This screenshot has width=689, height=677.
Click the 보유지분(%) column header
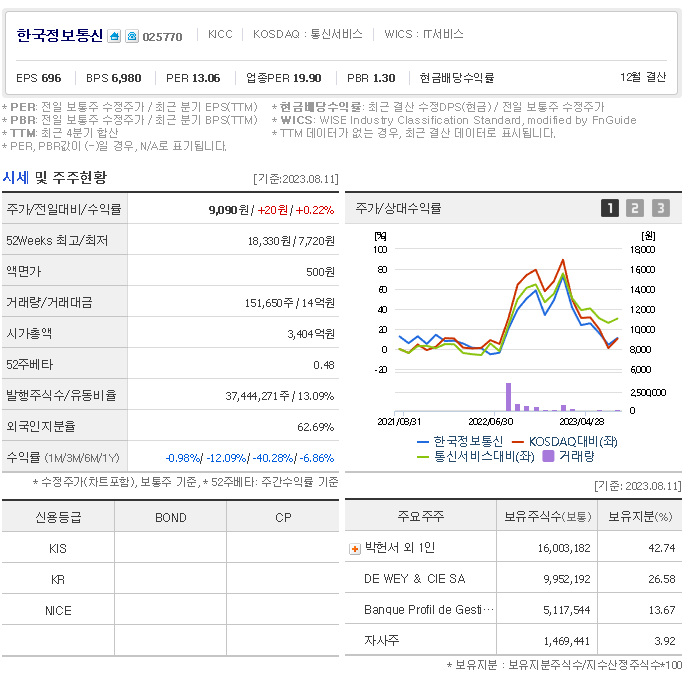640,517
